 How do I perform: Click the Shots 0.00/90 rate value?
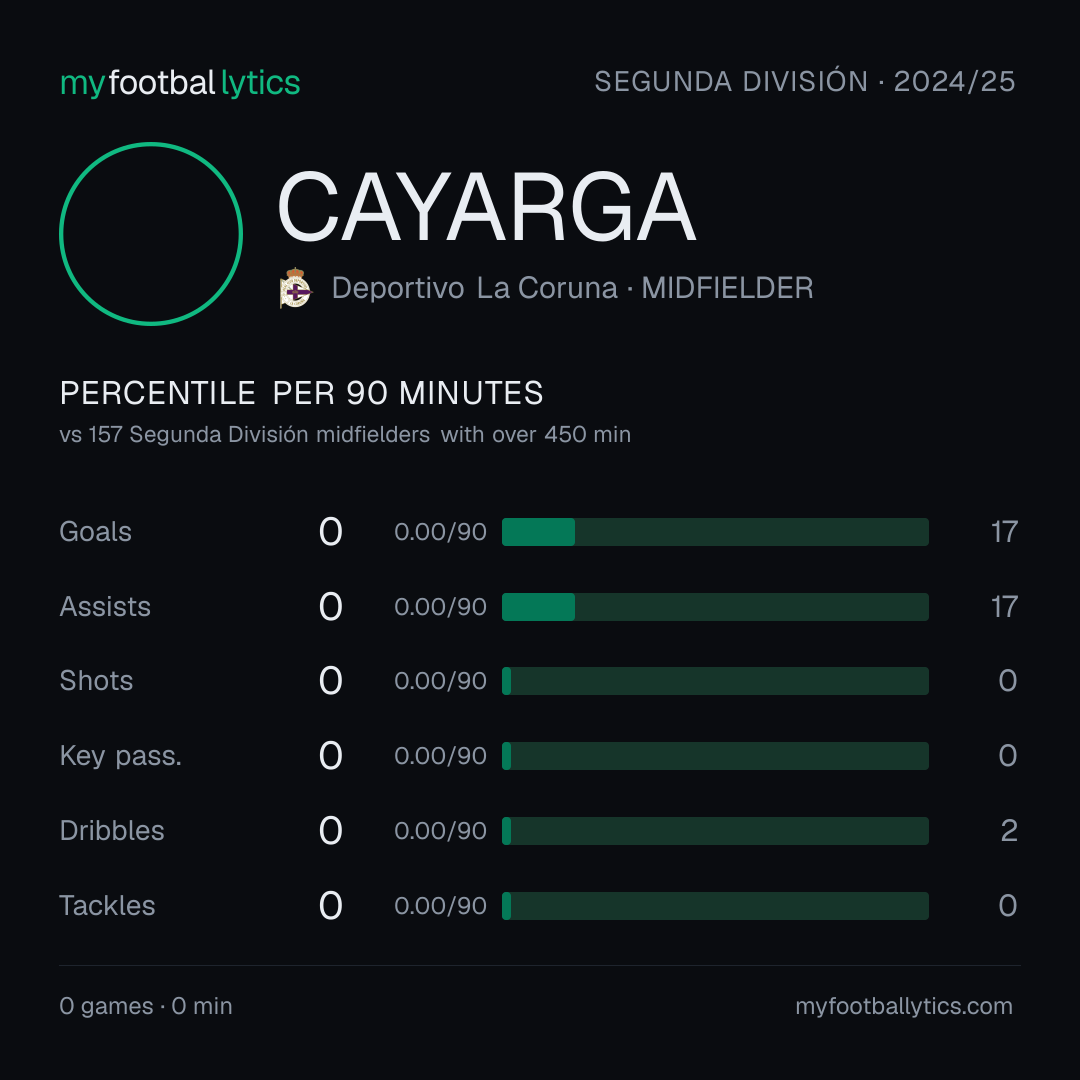click(x=440, y=681)
